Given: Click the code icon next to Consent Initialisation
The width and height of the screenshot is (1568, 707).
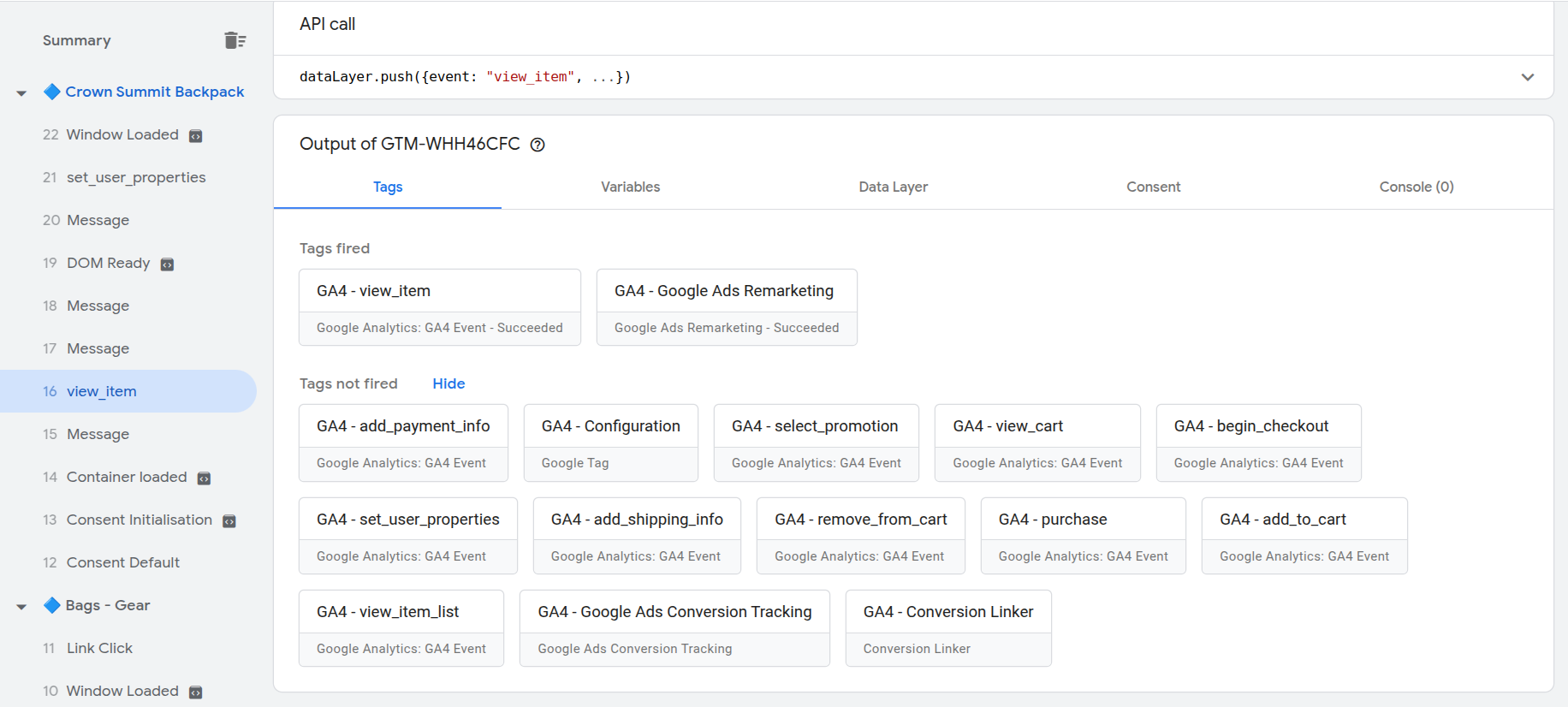Looking at the screenshot, I should pos(229,521).
